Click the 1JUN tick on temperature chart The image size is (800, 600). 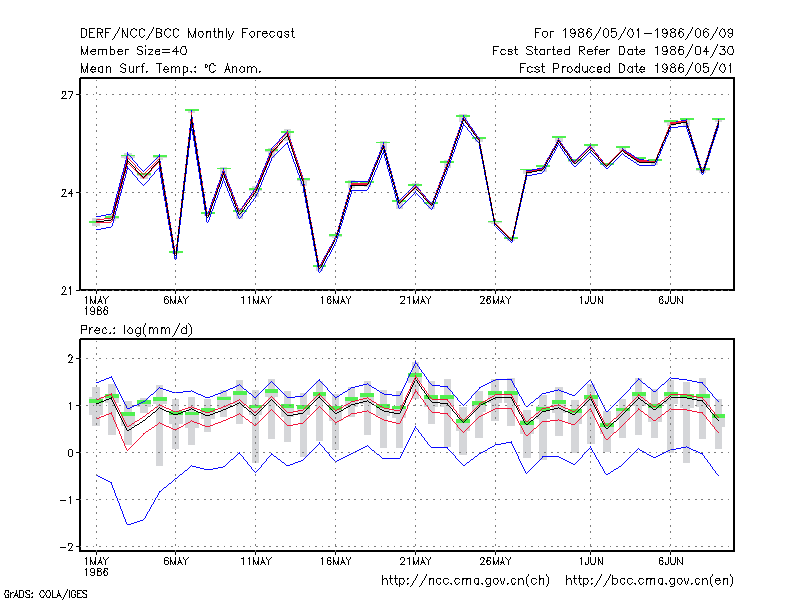(x=591, y=301)
